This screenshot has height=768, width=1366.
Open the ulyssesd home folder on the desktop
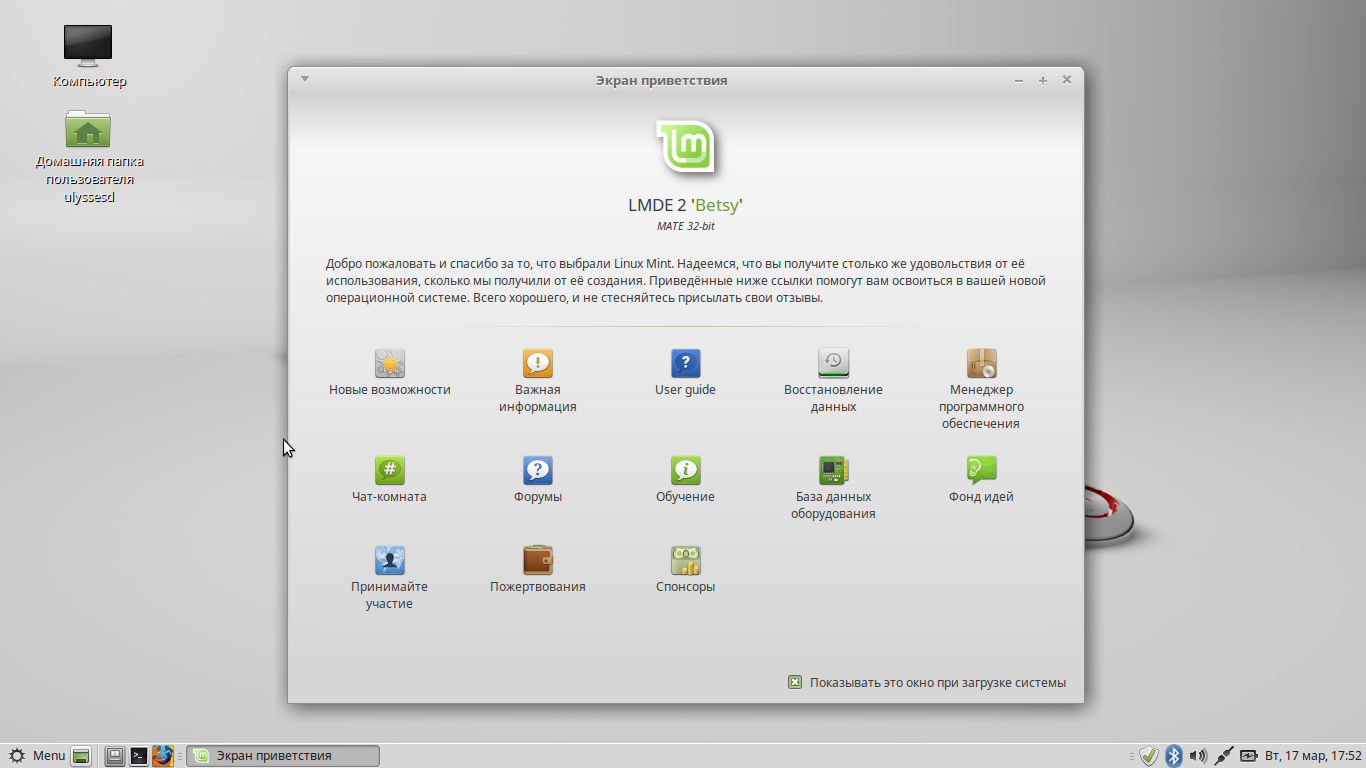coord(88,128)
